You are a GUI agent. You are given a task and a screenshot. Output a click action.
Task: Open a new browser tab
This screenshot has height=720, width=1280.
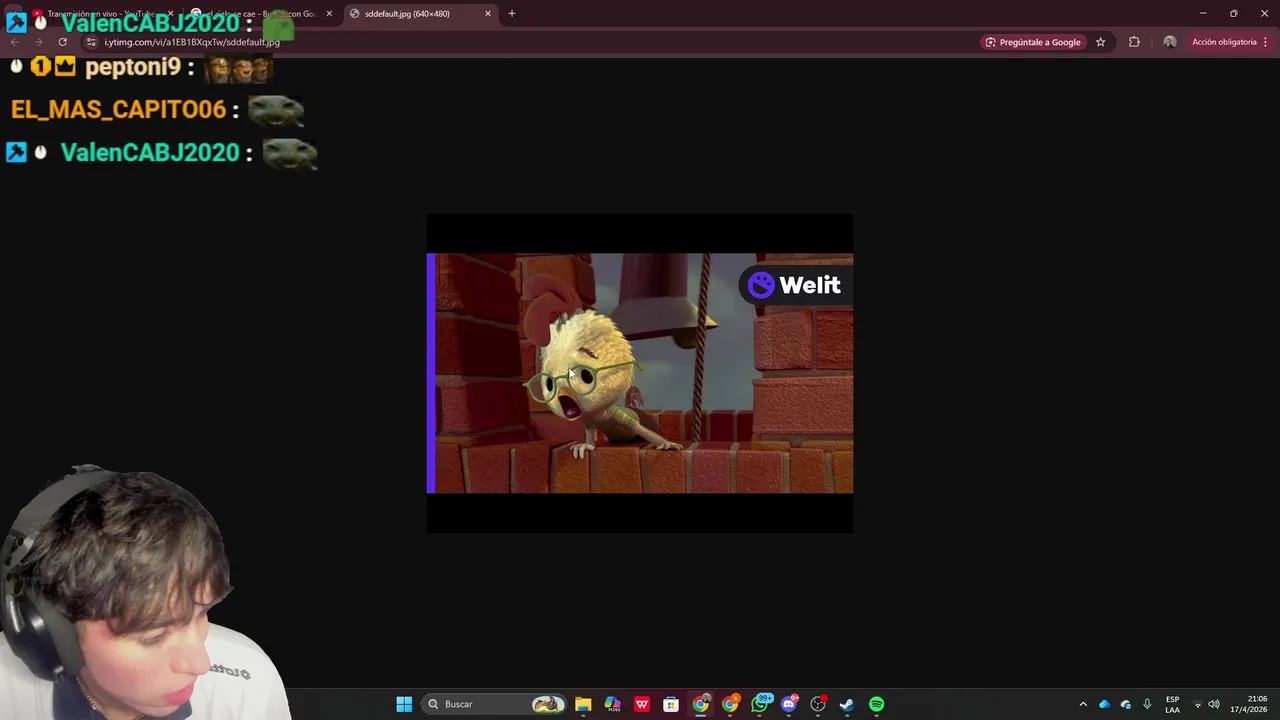(512, 14)
